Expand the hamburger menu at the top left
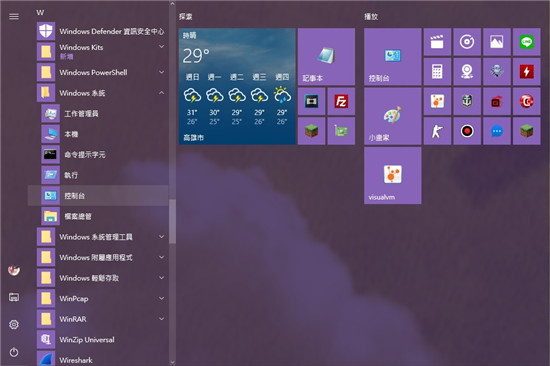Screen dimensions: 550x366 tap(14, 16)
